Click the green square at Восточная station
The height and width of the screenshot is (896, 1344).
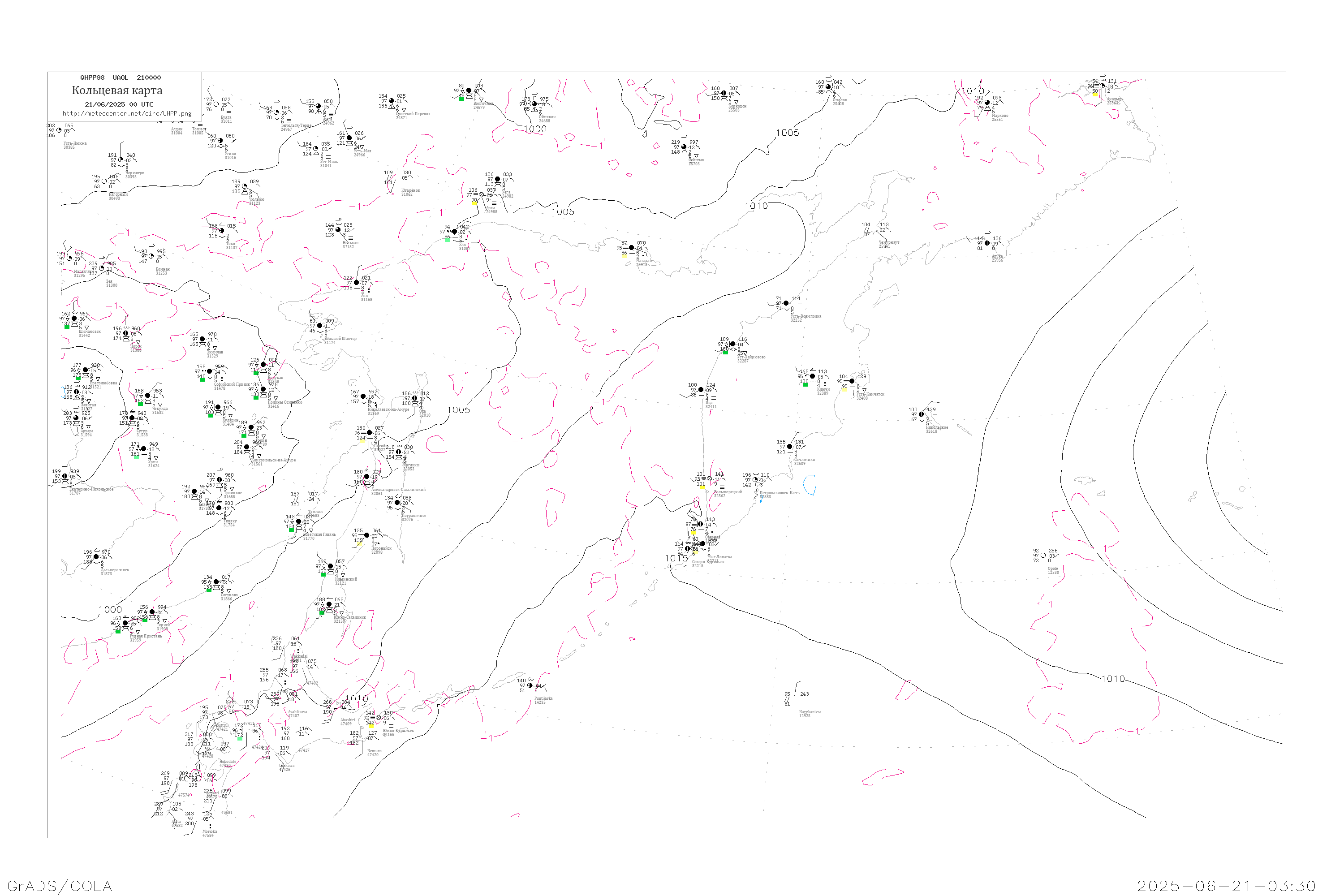tap(462, 99)
